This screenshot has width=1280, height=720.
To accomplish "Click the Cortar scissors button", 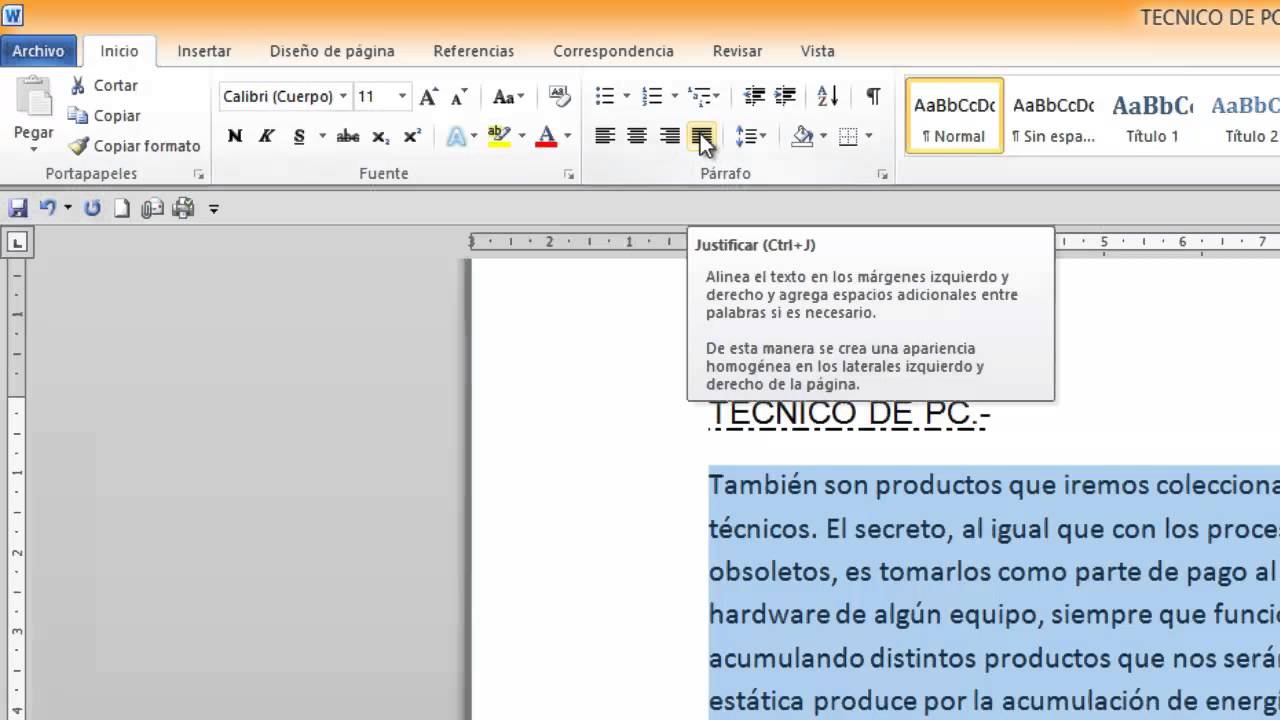I will (103, 86).
